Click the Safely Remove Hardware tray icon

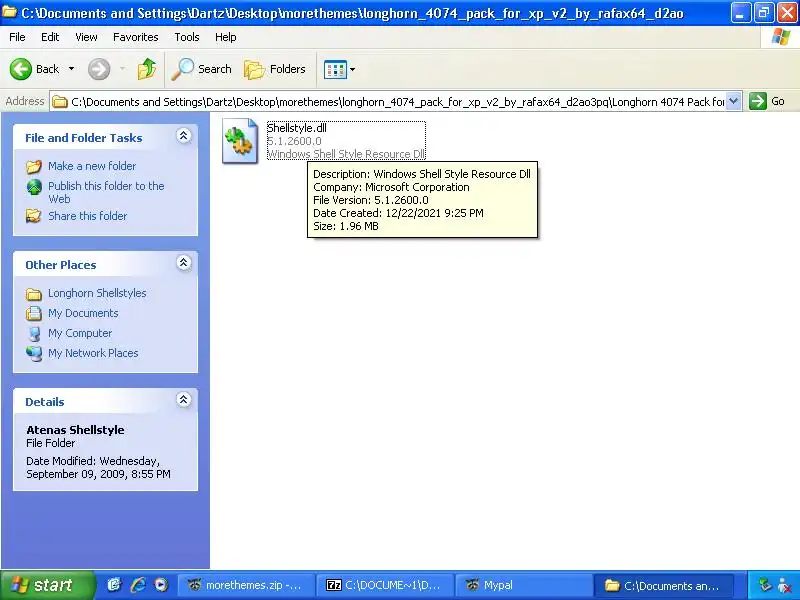(x=764, y=585)
